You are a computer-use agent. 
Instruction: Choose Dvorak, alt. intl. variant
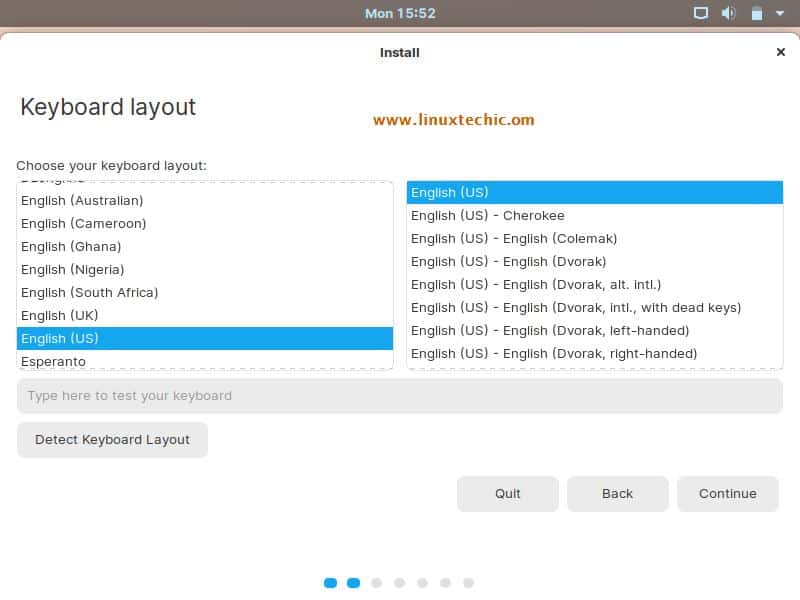click(594, 284)
